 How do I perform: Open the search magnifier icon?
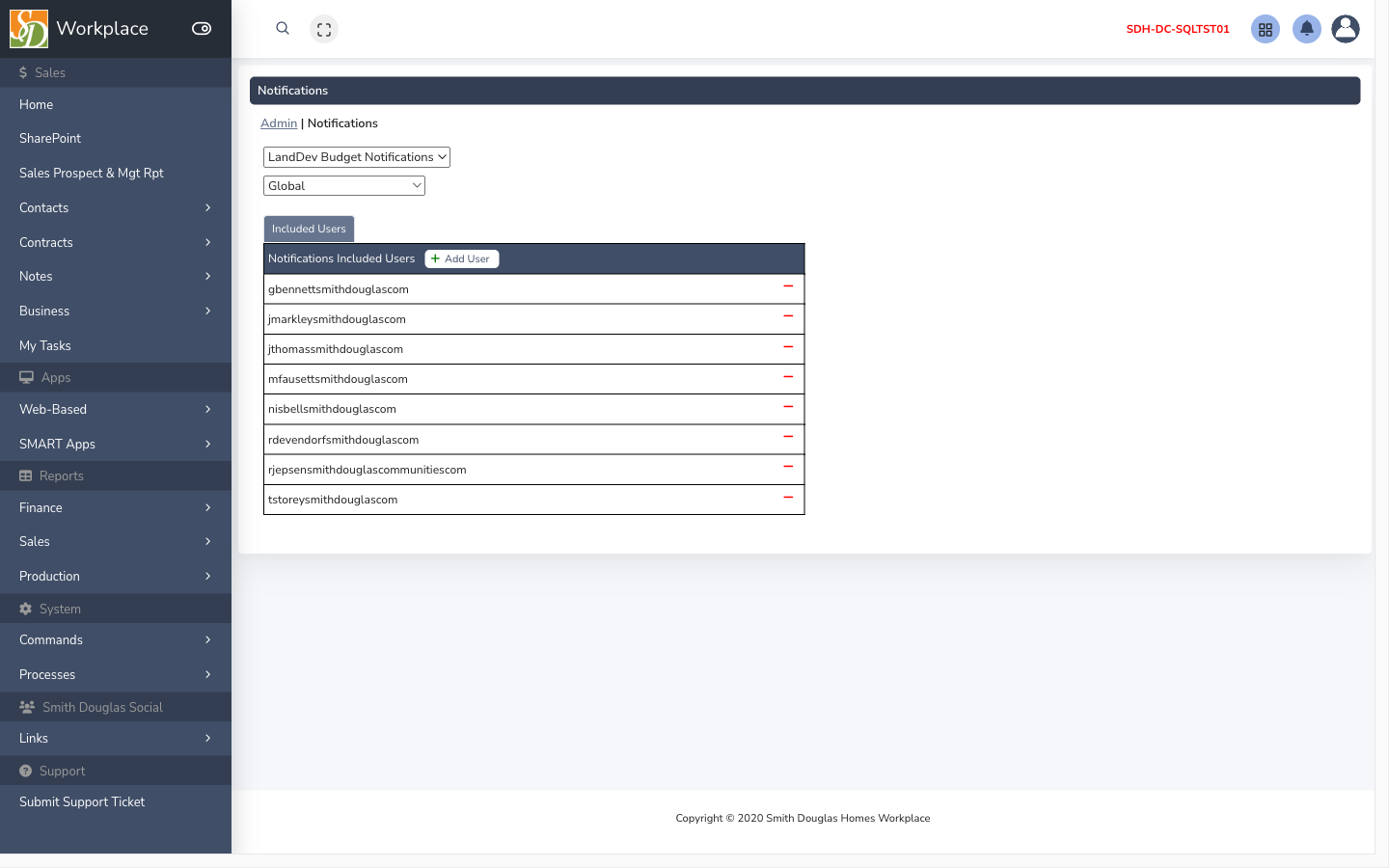(x=283, y=29)
